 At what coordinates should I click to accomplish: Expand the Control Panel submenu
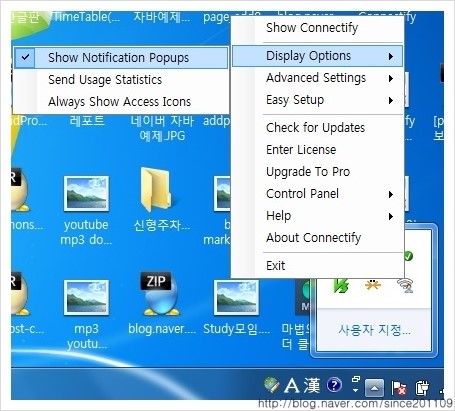[x=317, y=194]
